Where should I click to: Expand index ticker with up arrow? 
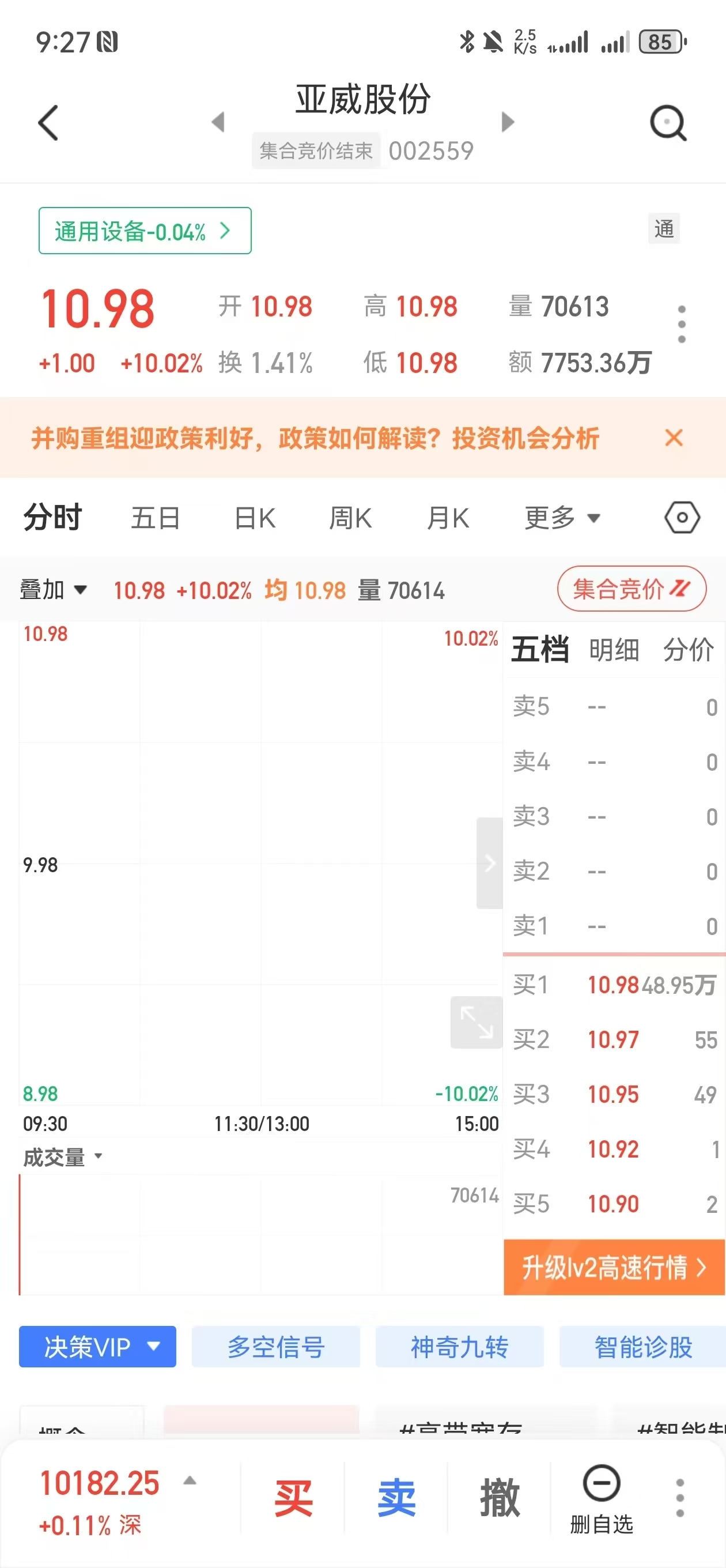pyautogui.click(x=190, y=1480)
